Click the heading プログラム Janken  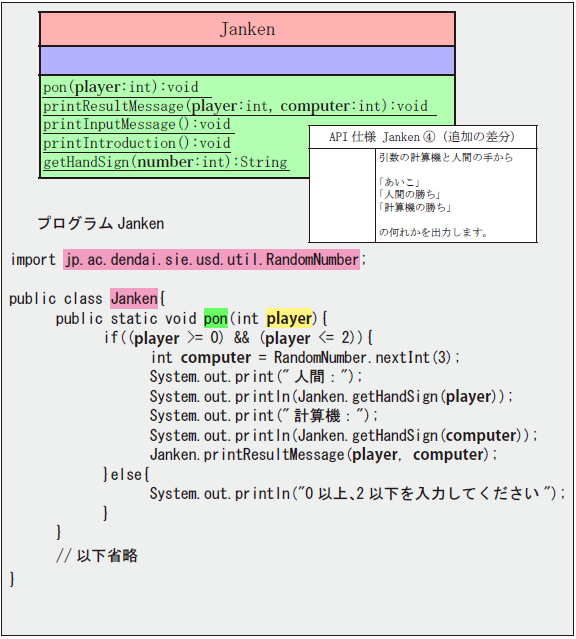(x=101, y=223)
